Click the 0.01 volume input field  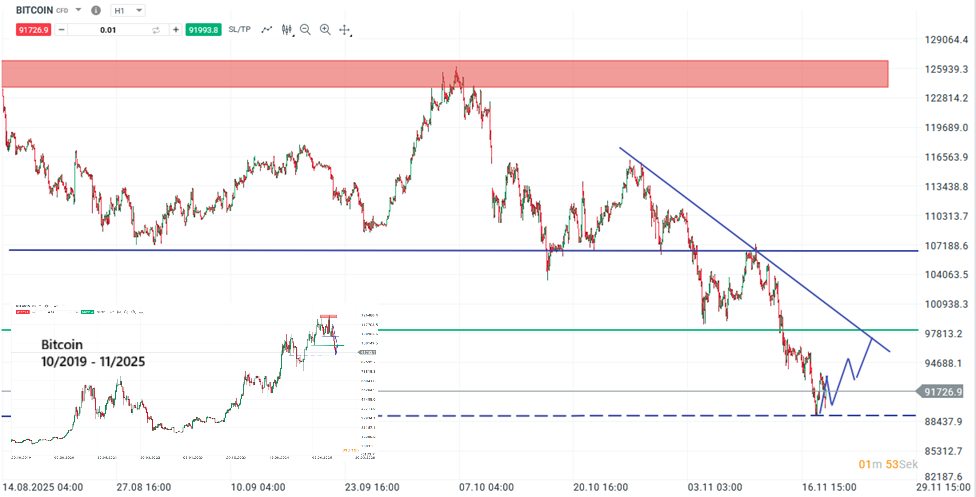[108, 29]
